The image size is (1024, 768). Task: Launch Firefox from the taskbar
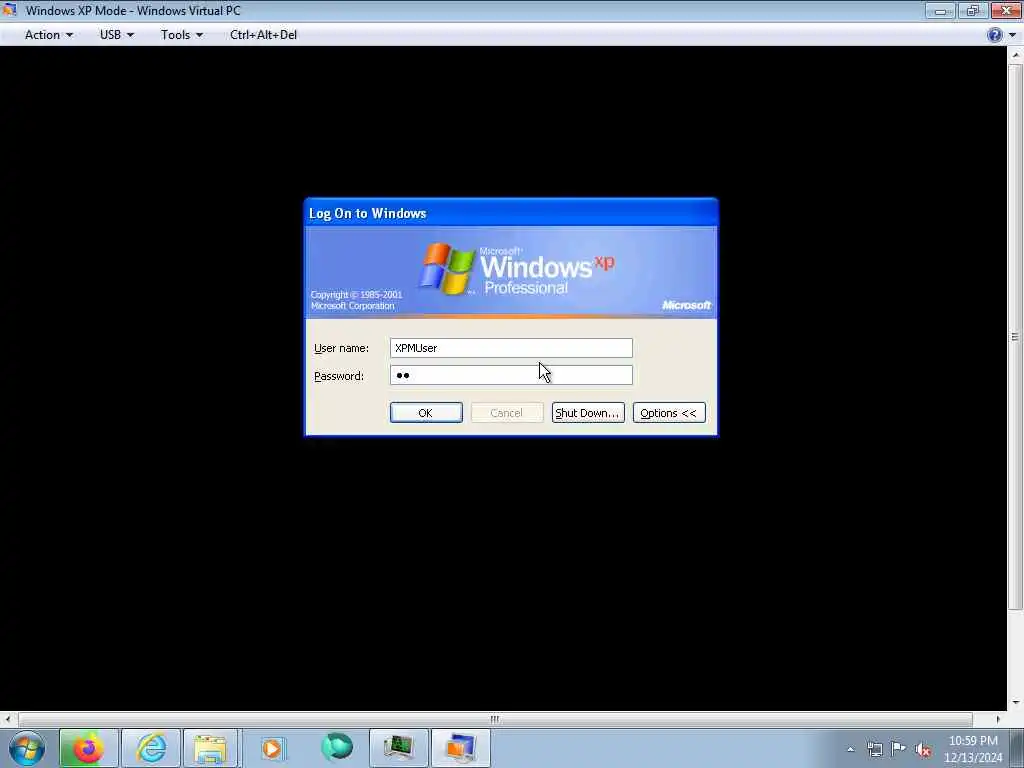point(89,748)
